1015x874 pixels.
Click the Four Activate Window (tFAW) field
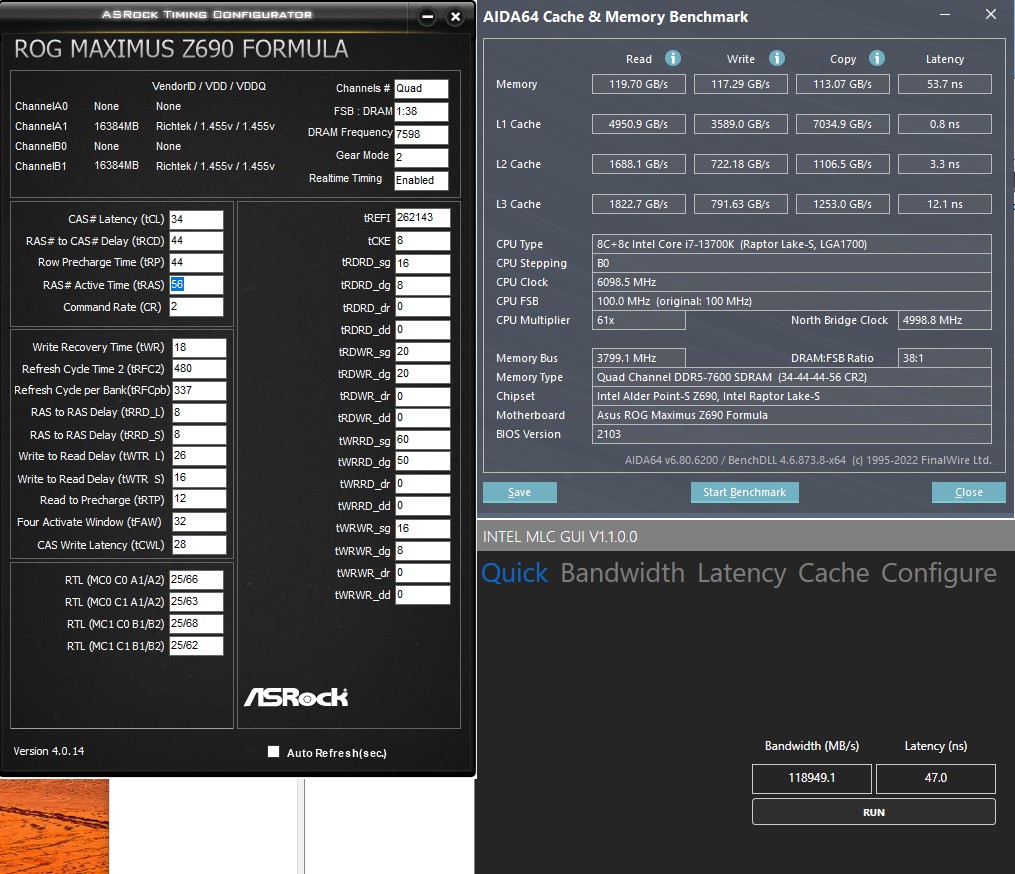pos(199,522)
